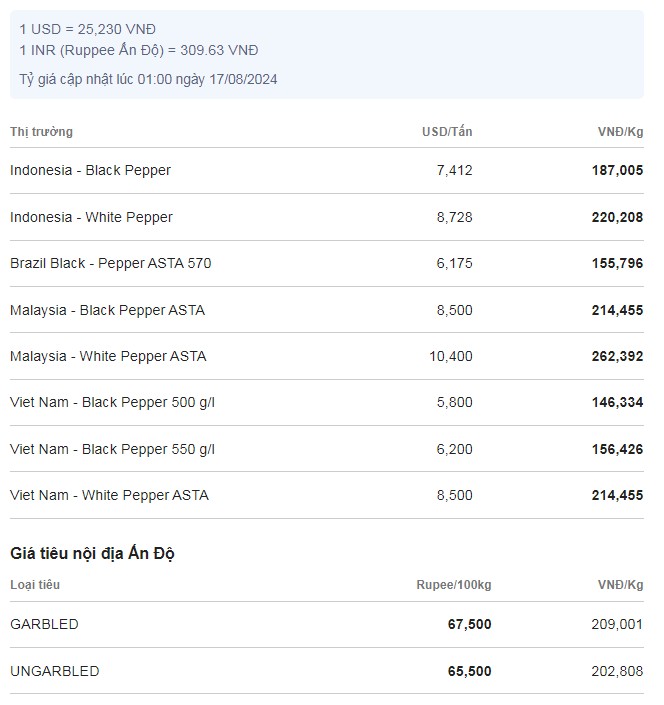This screenshot has height=705, width=664.
Task: Select Malaysia - White Pepper ASTA row label
Action: click(x=108, y=356)
